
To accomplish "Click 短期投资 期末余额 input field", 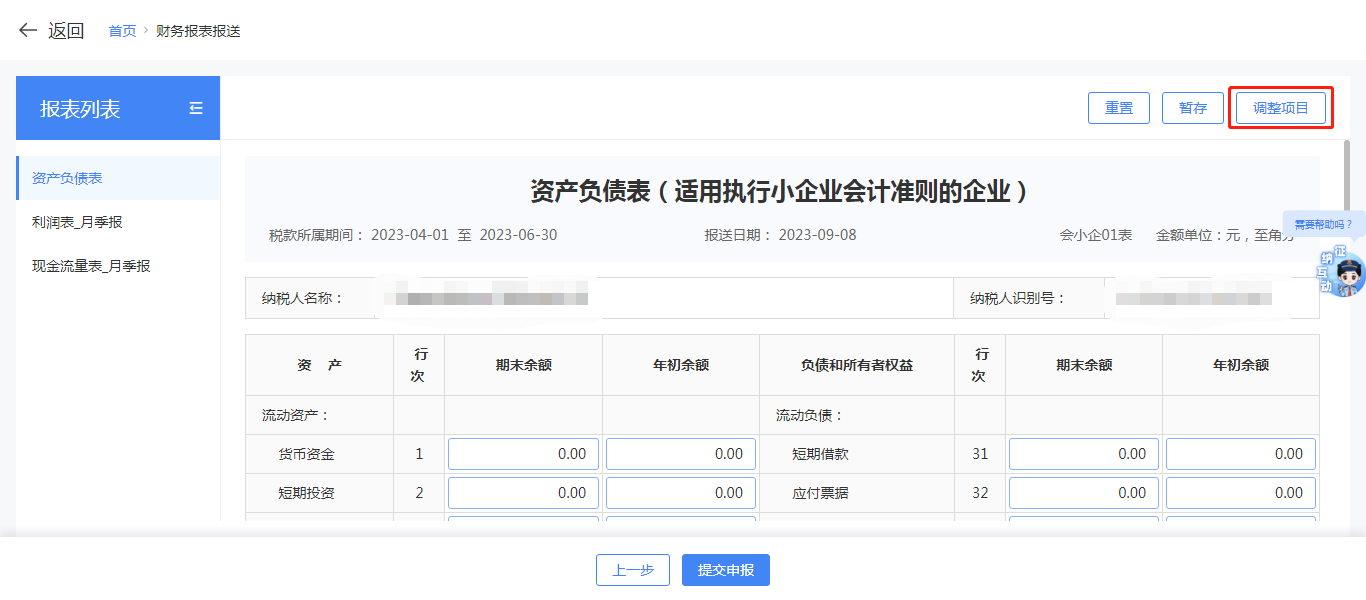I will click(x=523, y=493).
